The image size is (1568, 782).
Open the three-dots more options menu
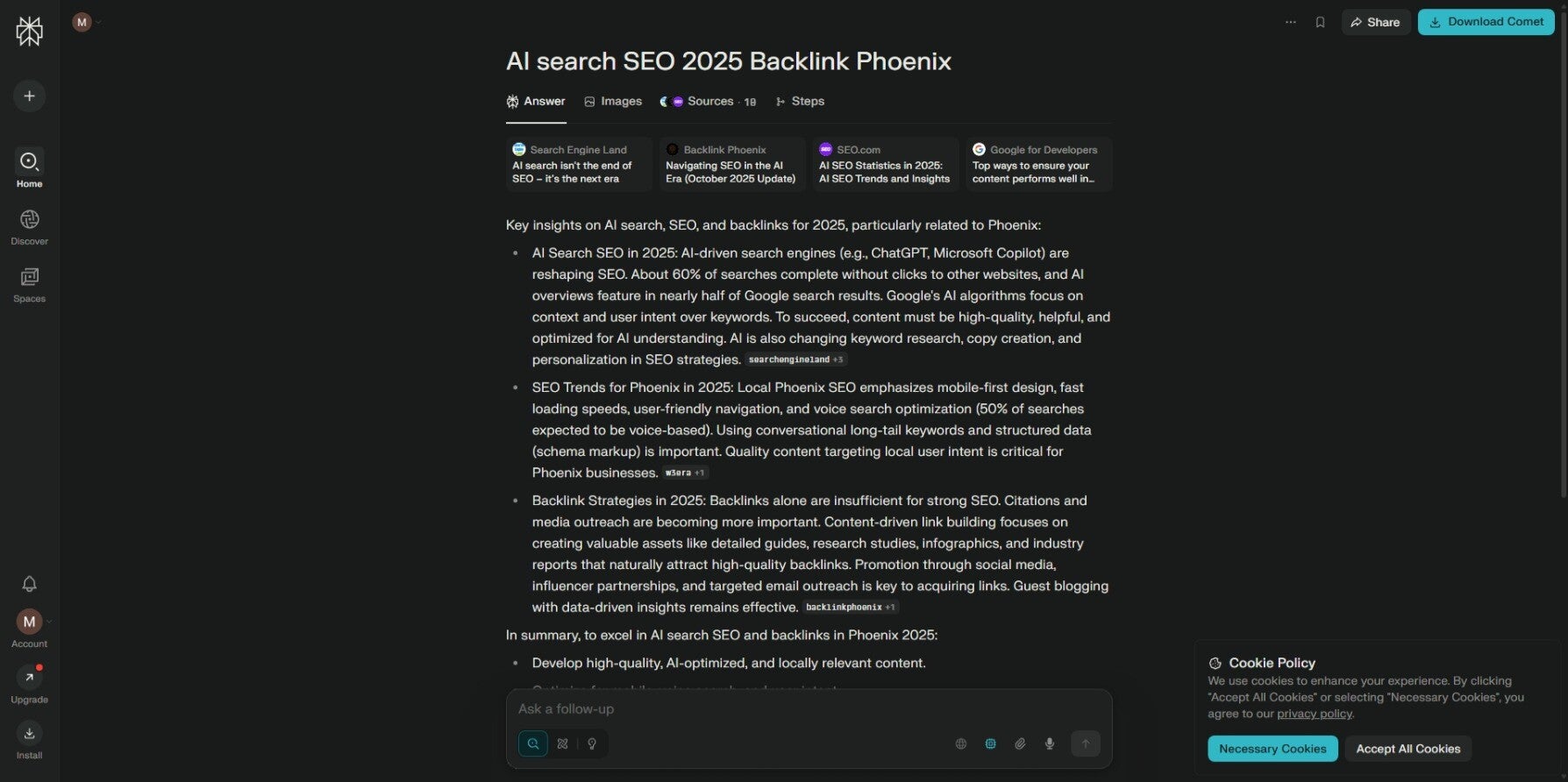coord(1290,23)
